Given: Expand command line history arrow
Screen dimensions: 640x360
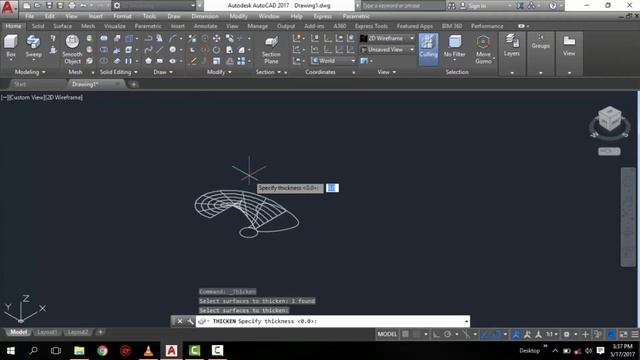Looking at the screenshot, I should coord(466,321).
